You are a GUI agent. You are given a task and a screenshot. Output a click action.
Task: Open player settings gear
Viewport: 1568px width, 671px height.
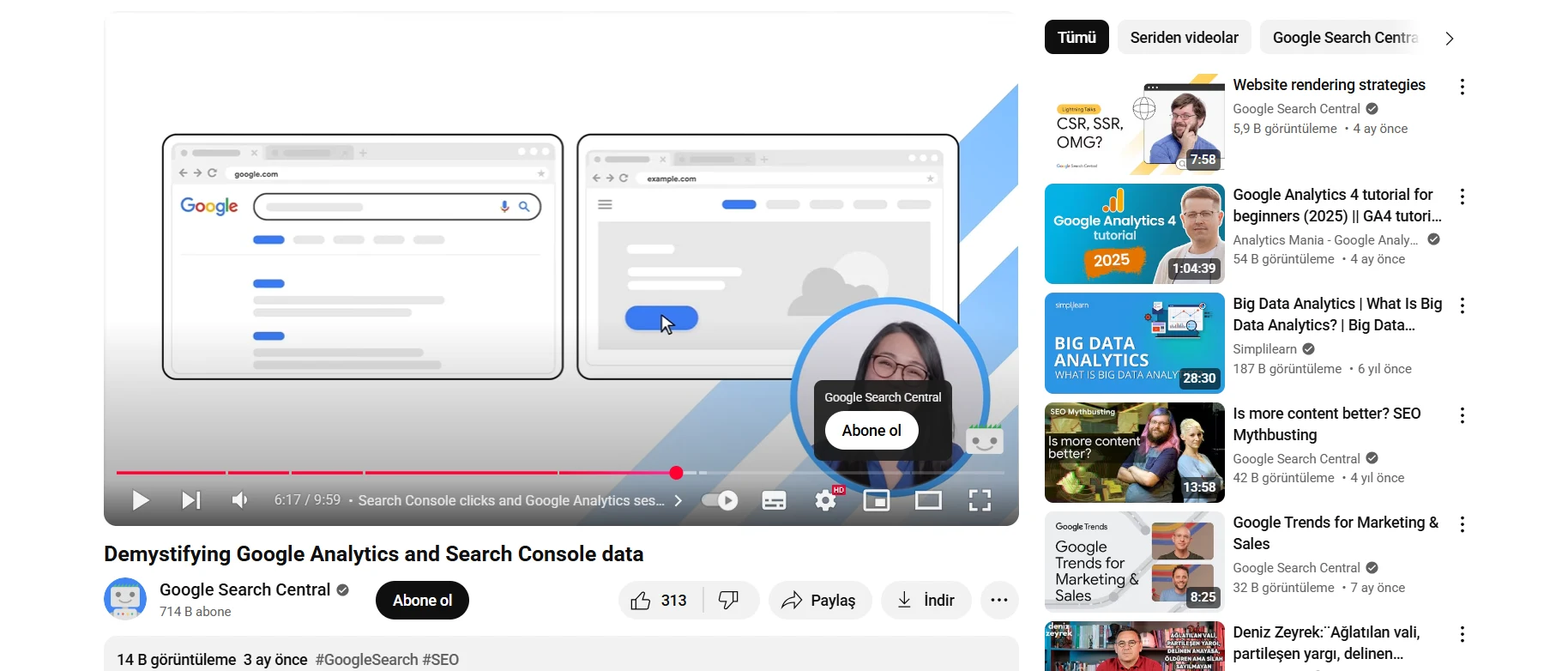(825, 500)
